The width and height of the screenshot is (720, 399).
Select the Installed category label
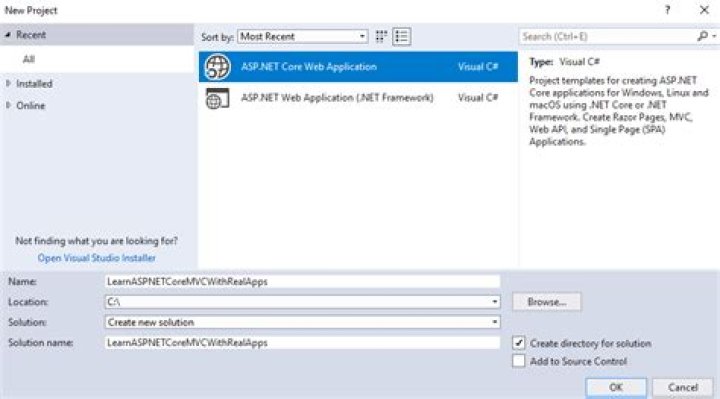[x=34, y=84]
